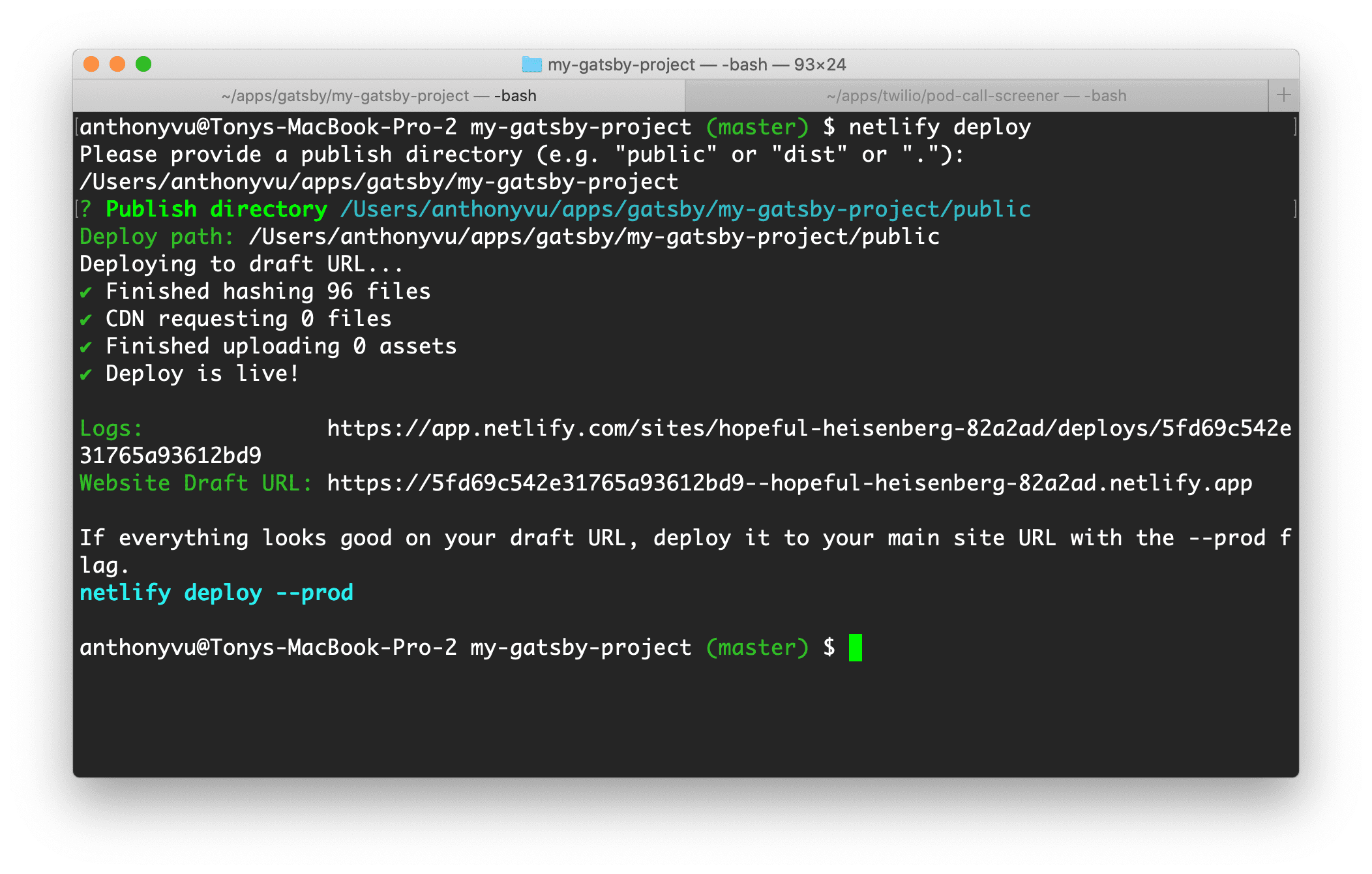This screenshot has width=1372, height=874.
Task: Click 'Finished uploading 0 assets' line
Action: [x=281, y=346]
